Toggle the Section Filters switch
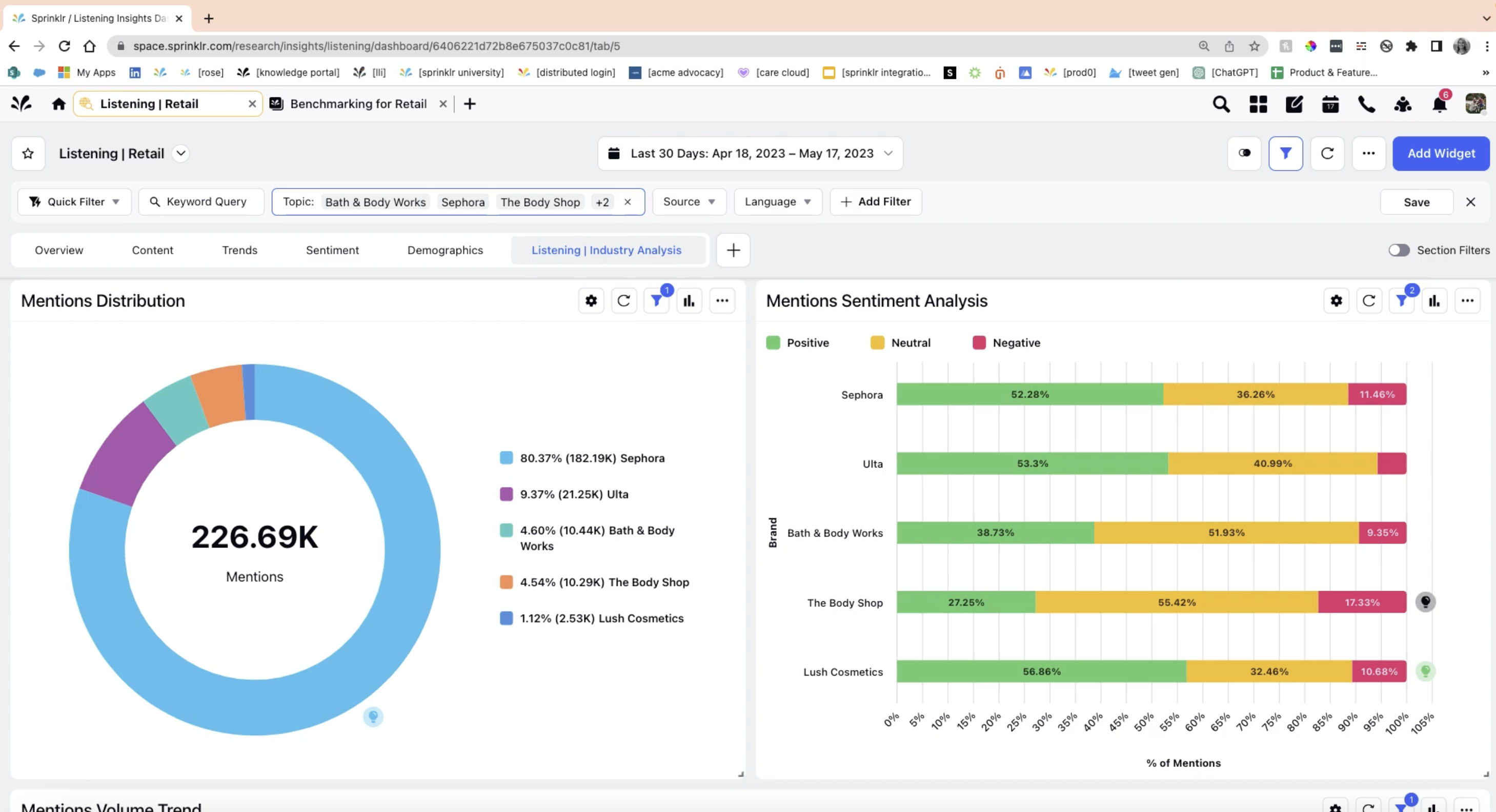1496x812 pixels. 1399,250
